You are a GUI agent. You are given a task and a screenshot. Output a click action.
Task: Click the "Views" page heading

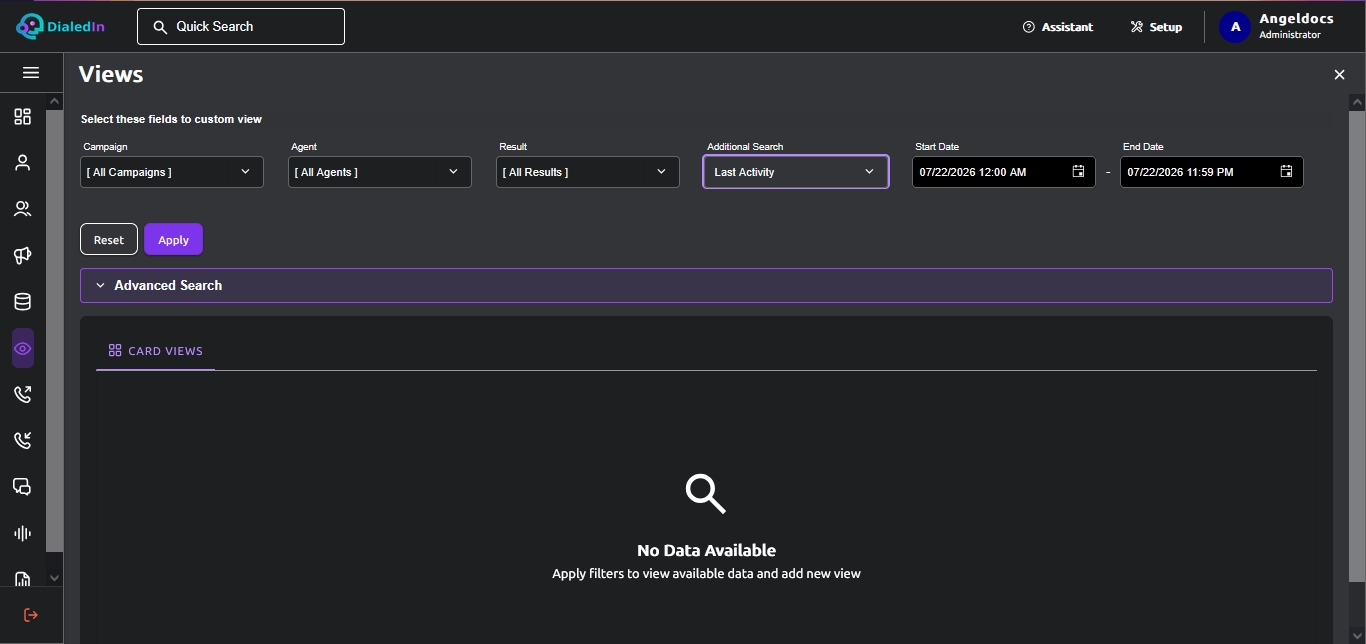(x=111, y=74)
